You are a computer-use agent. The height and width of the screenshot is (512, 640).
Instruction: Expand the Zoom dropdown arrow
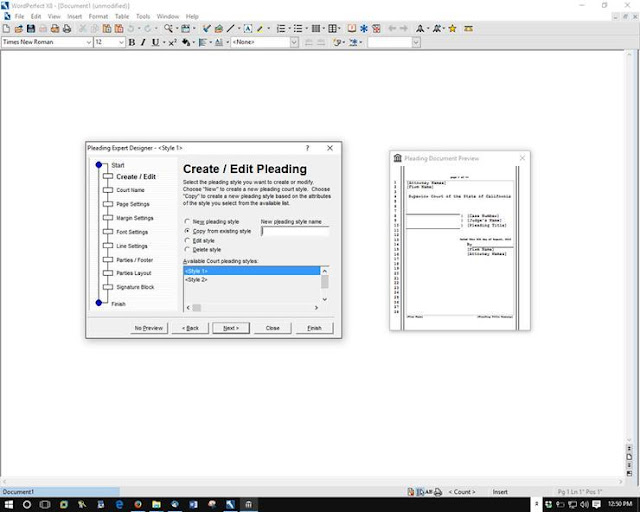pyautogui.click(x=177, y=29)
